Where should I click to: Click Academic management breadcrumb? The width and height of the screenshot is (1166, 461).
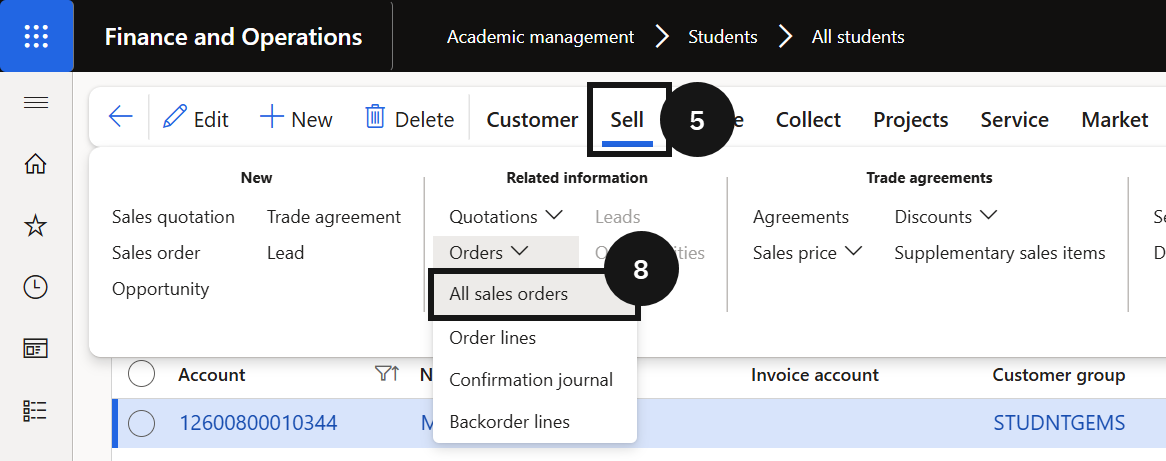point(541,36)
